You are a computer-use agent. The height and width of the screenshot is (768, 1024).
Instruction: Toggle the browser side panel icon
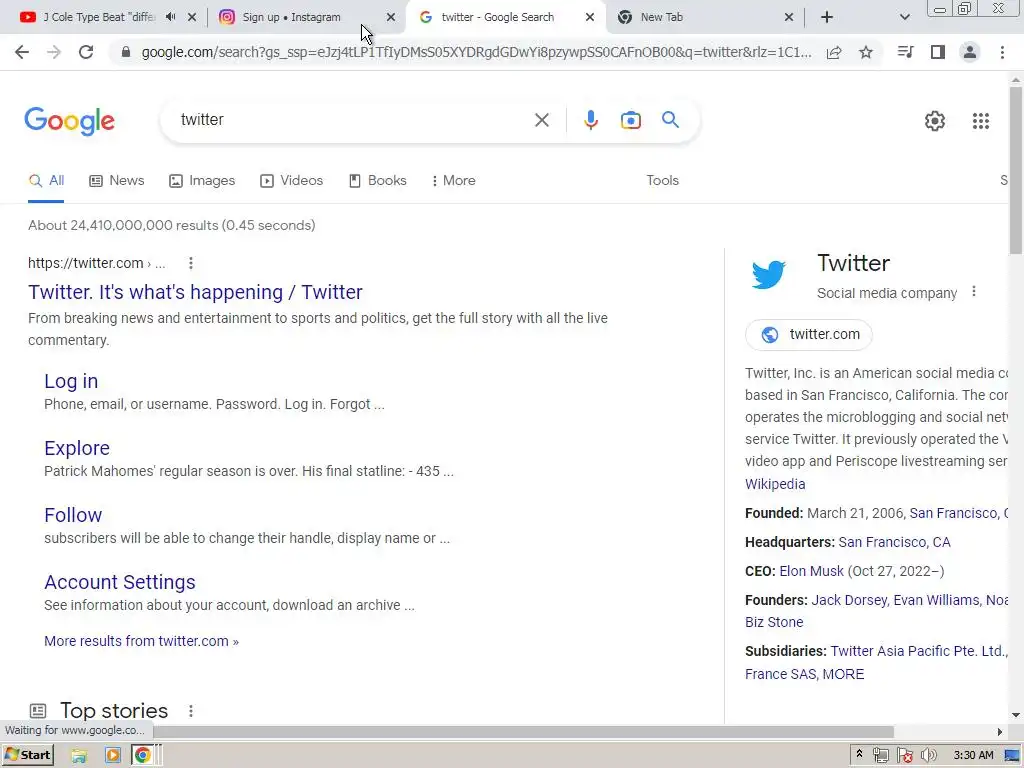938,52
